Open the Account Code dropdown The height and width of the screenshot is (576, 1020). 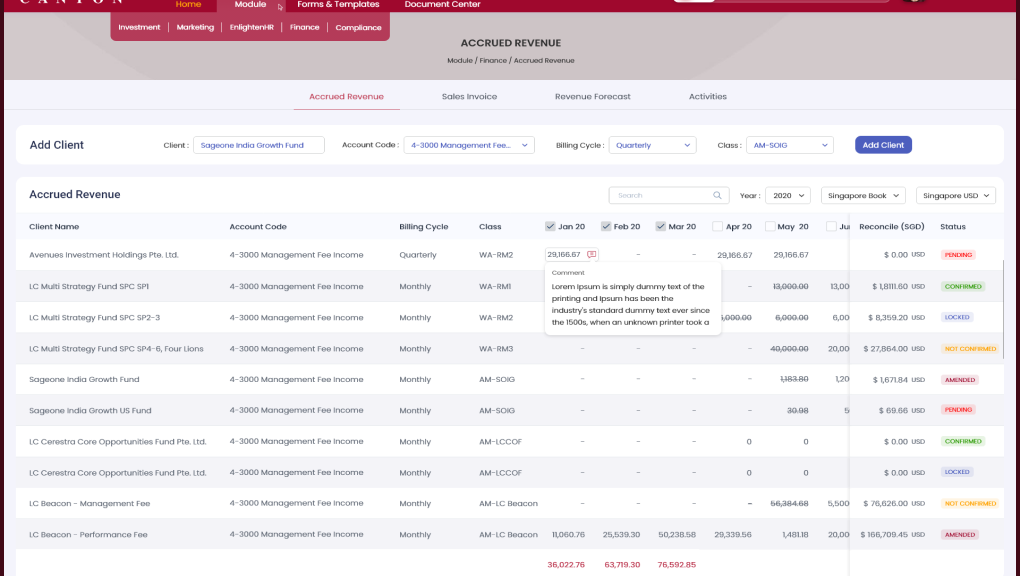[x=469, y=145]
